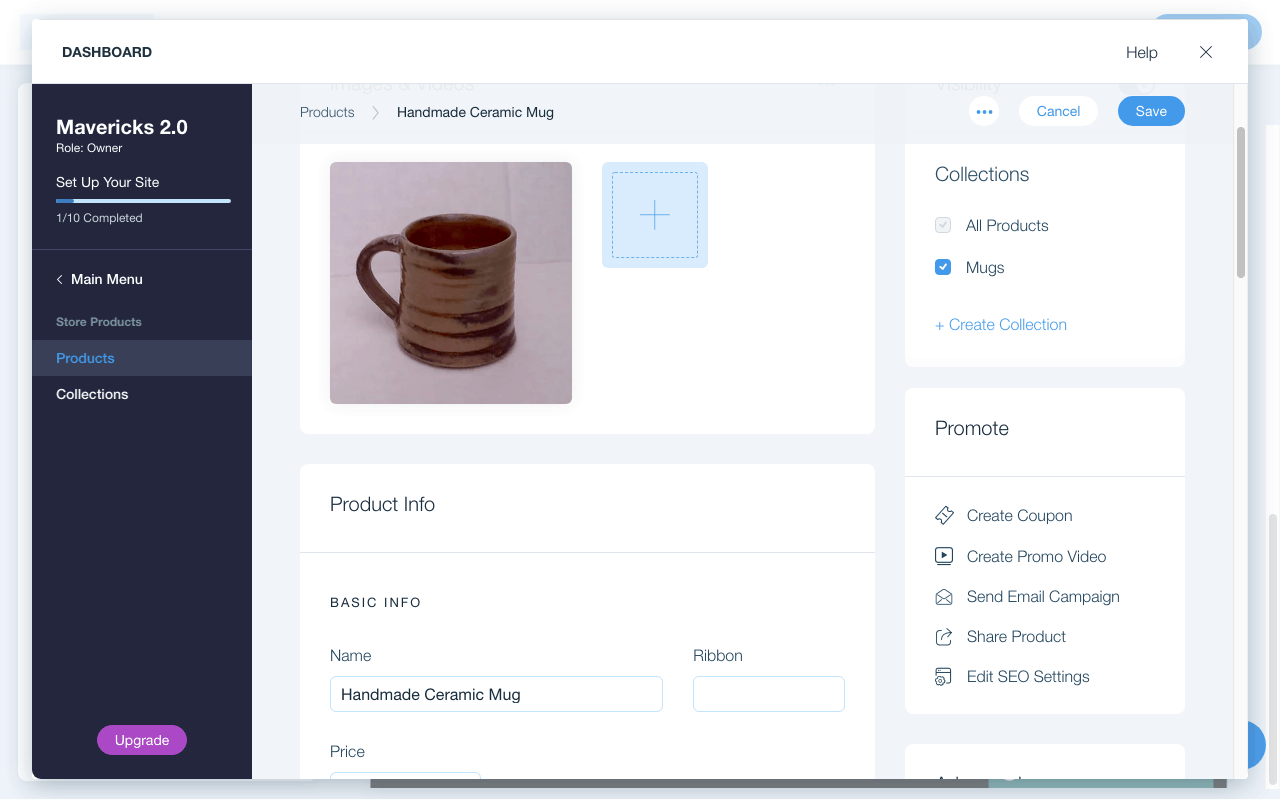Open Edit SEO Settings link

(x=1028, y=677)
